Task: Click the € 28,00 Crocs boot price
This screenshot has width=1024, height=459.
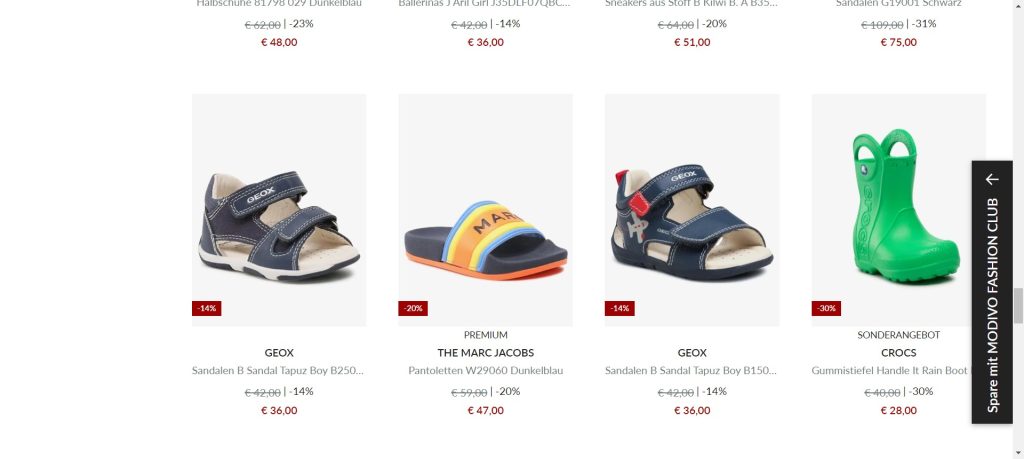Action: pos(899,410)
